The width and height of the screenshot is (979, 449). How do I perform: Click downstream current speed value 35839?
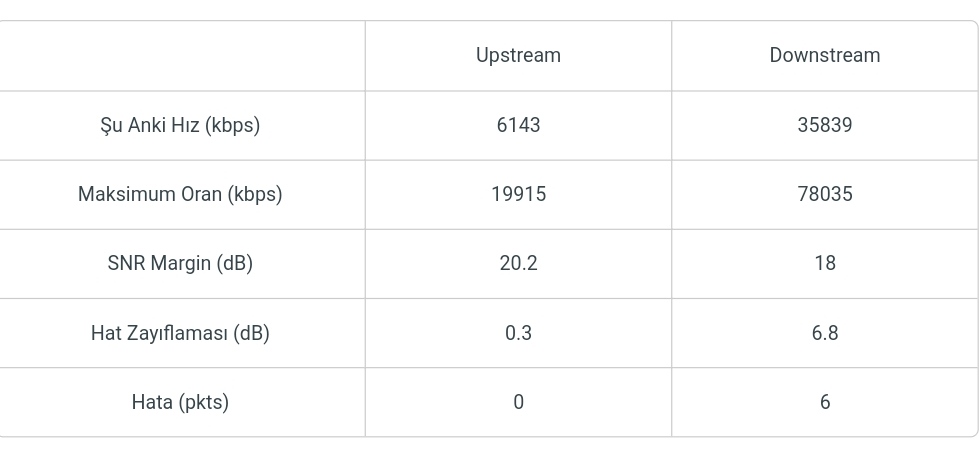[x=825, y=125]
